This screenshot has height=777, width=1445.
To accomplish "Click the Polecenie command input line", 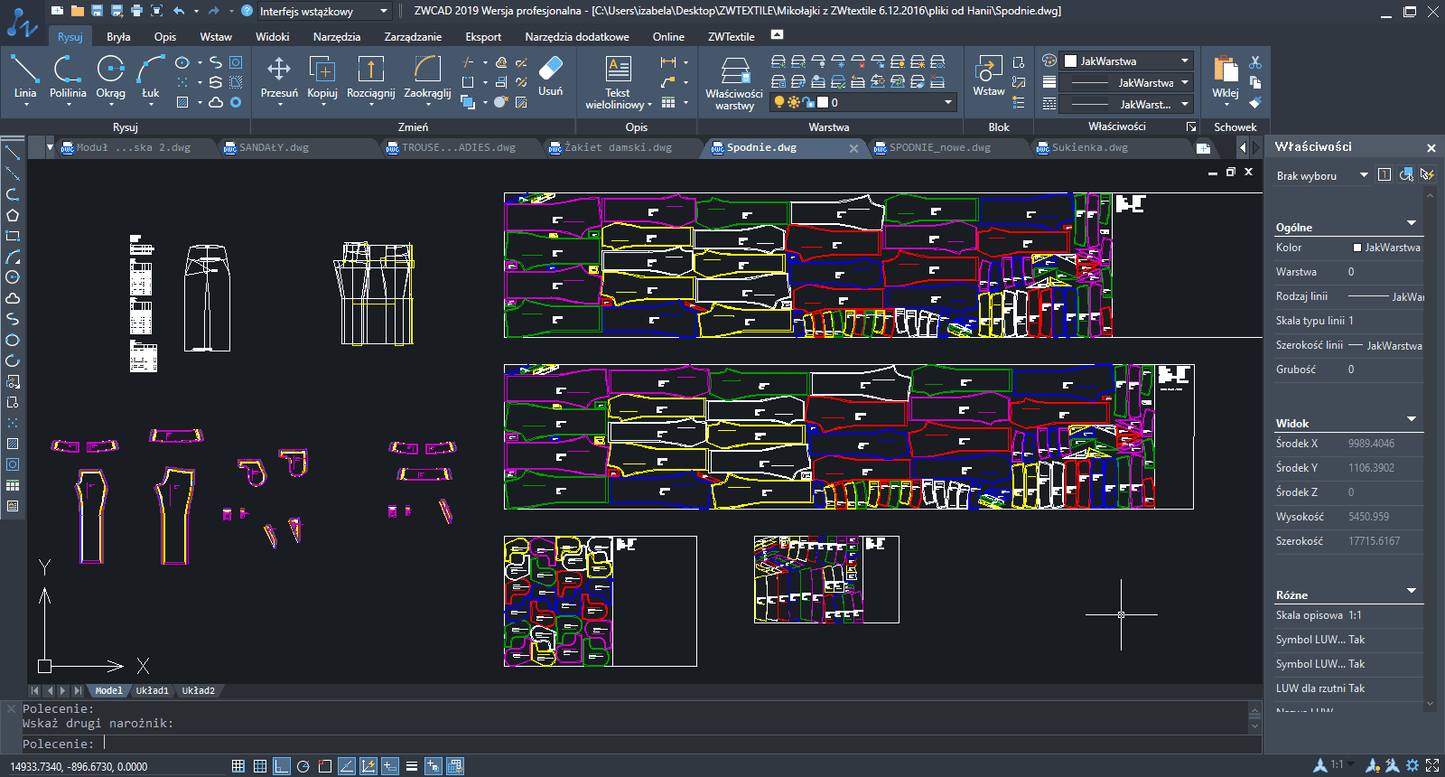I will click(640, 744).
